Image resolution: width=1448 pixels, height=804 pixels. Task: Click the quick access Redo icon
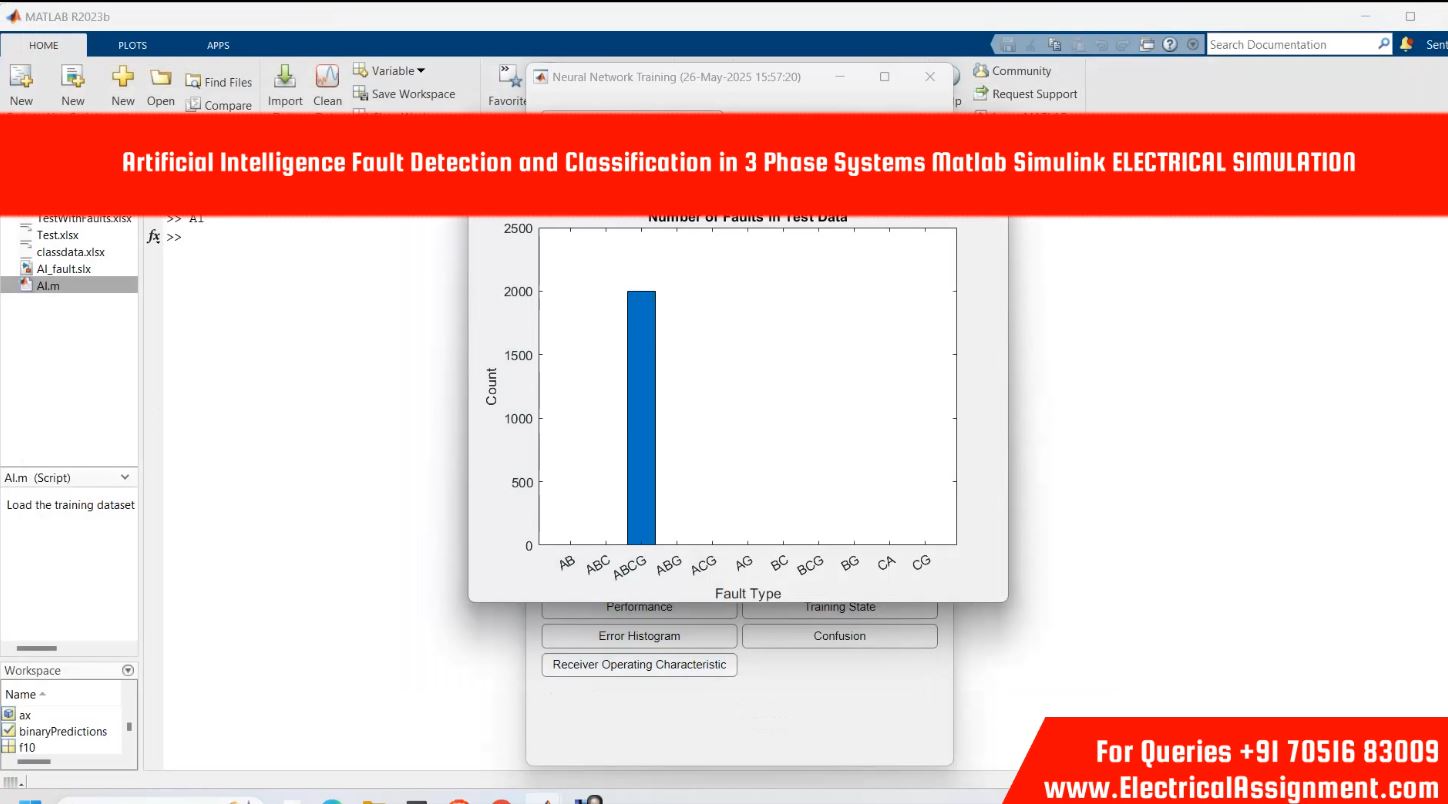point(1122,45)
